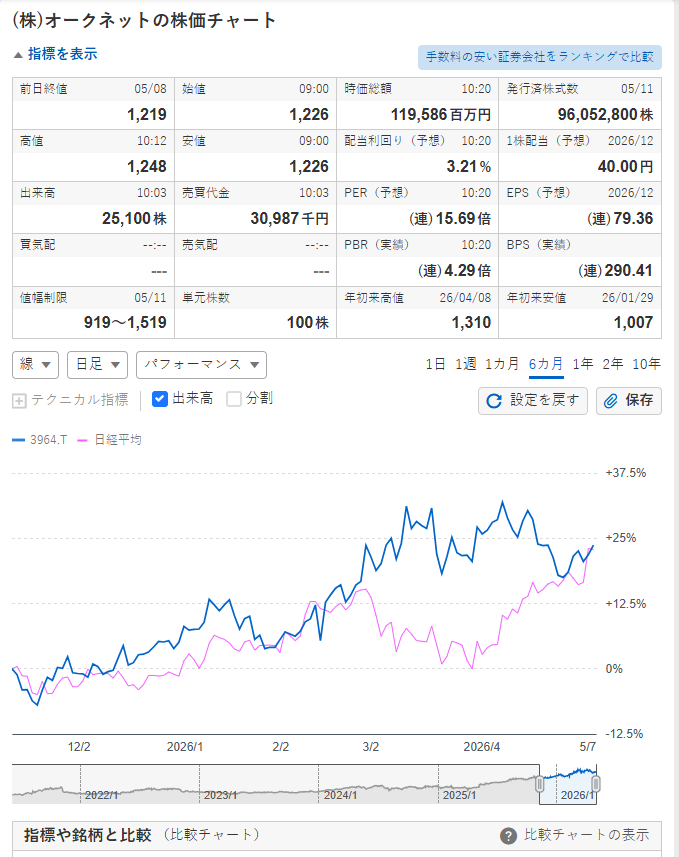
Task: Click the 前日終値 value 1,219
Action: coord(147,114)
